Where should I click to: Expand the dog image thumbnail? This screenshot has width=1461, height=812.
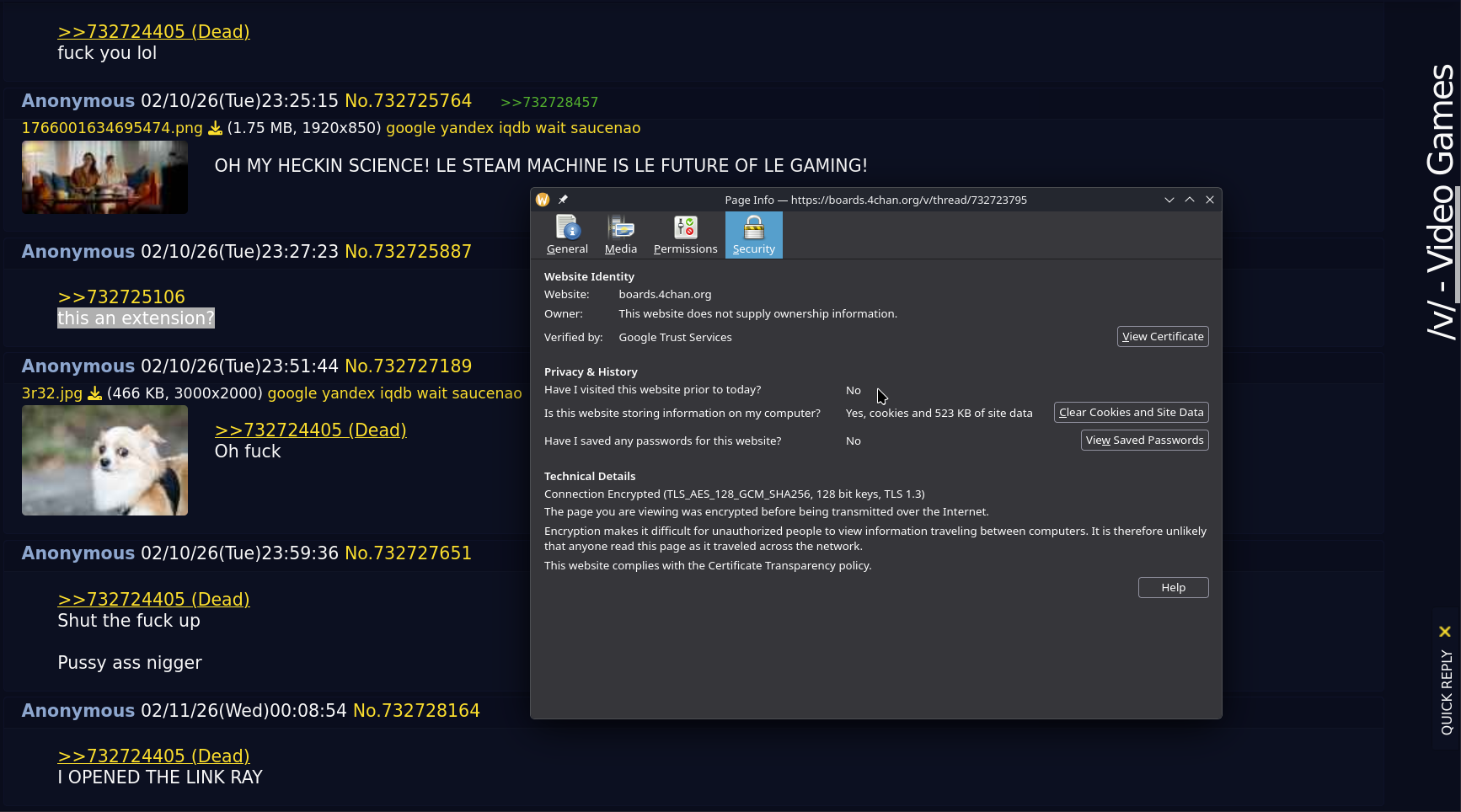coord(104,460)
